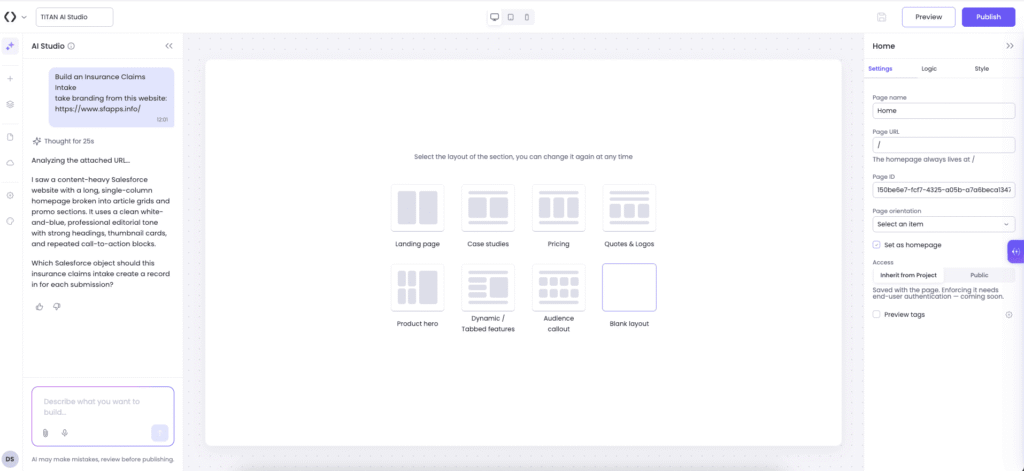Click the AI may make mistakes disclaimer
The image size is (1024, 471).
click(103, 459)
